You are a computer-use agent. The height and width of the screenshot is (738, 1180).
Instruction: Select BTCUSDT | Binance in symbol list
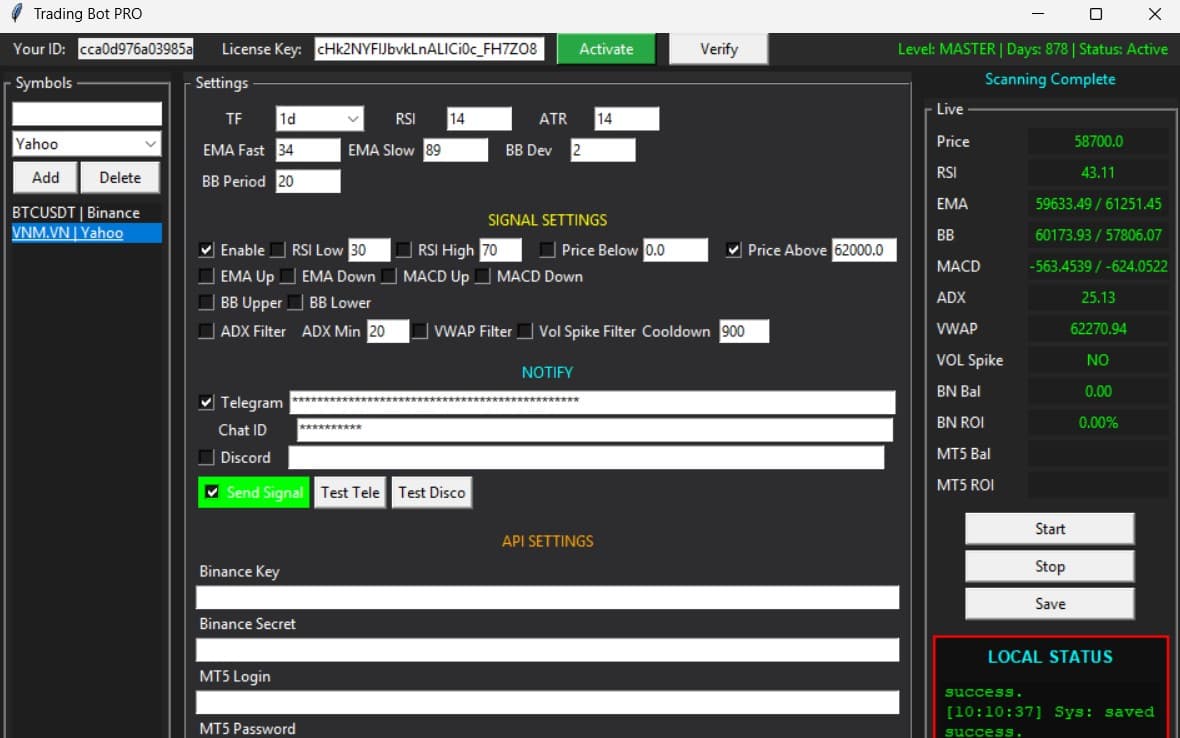(87, 213)
